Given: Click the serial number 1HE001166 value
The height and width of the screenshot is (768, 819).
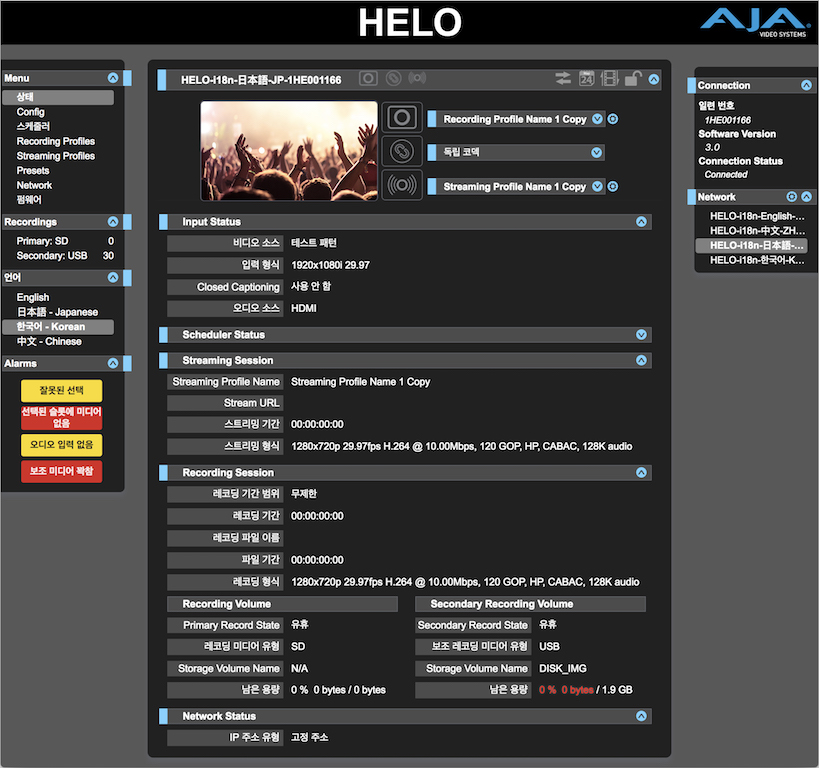Looking at the screenshot, I should click(728, 120).
